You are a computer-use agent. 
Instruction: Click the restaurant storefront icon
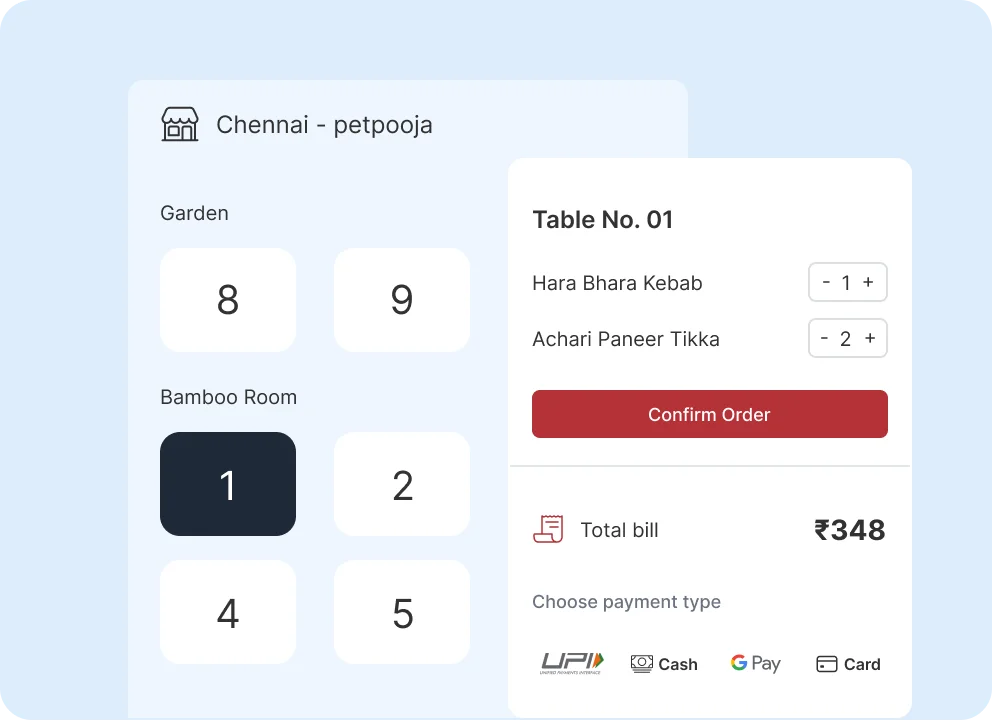pos(180,125)
